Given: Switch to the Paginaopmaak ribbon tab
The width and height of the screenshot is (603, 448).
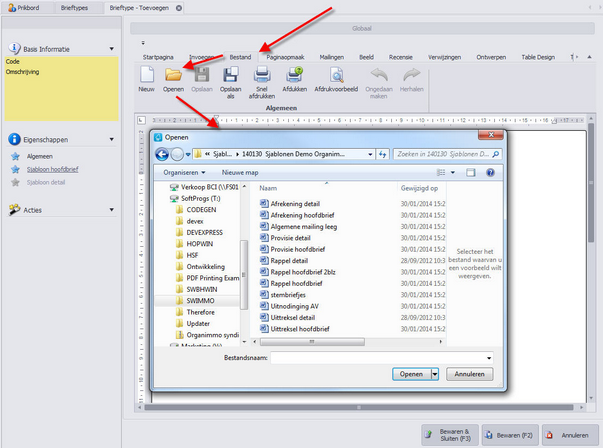Looking at the screenshot, I should click(x=285, y=57).
